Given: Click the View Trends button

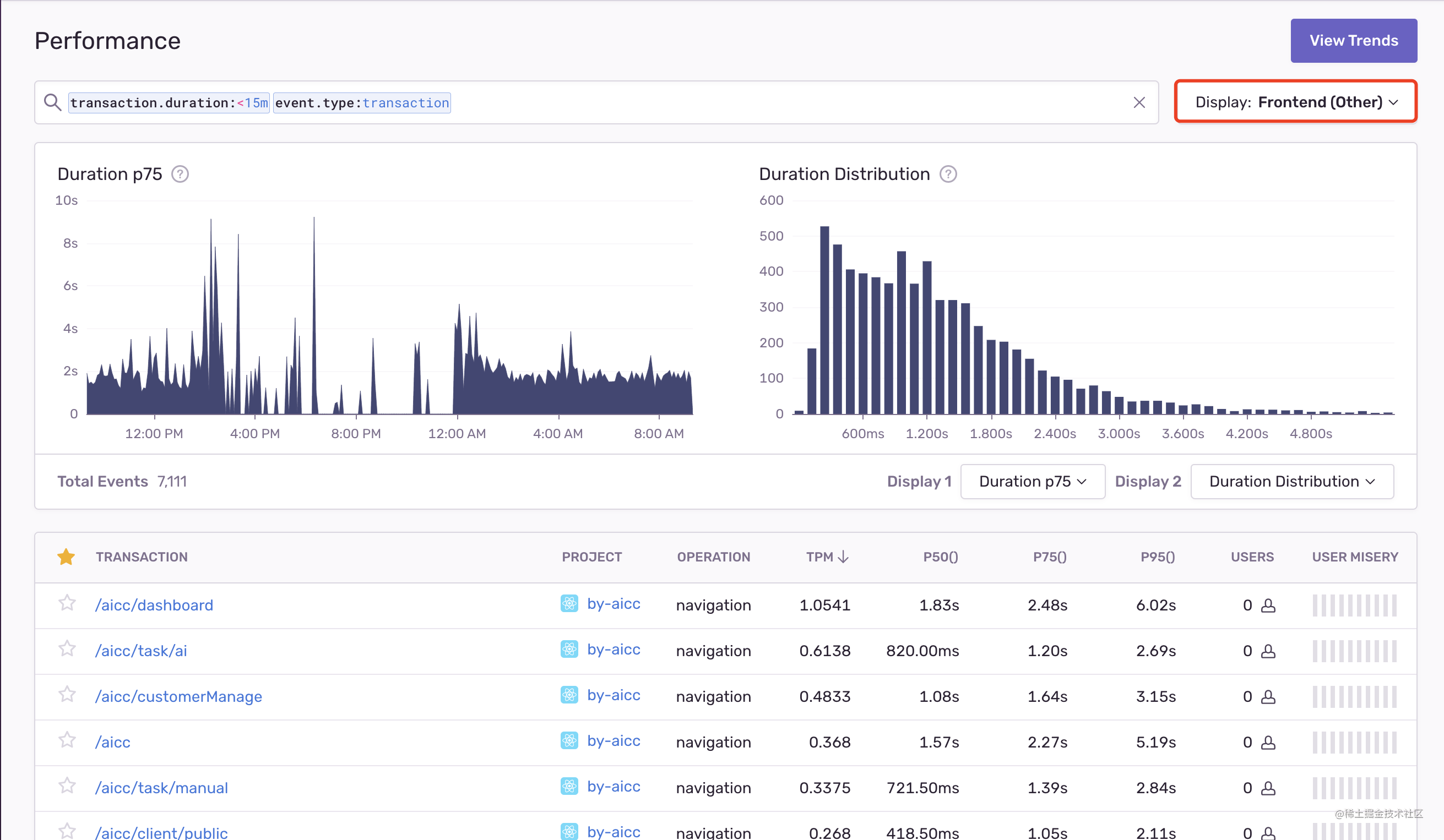Looking at the screenshot, I should 1354,41.
